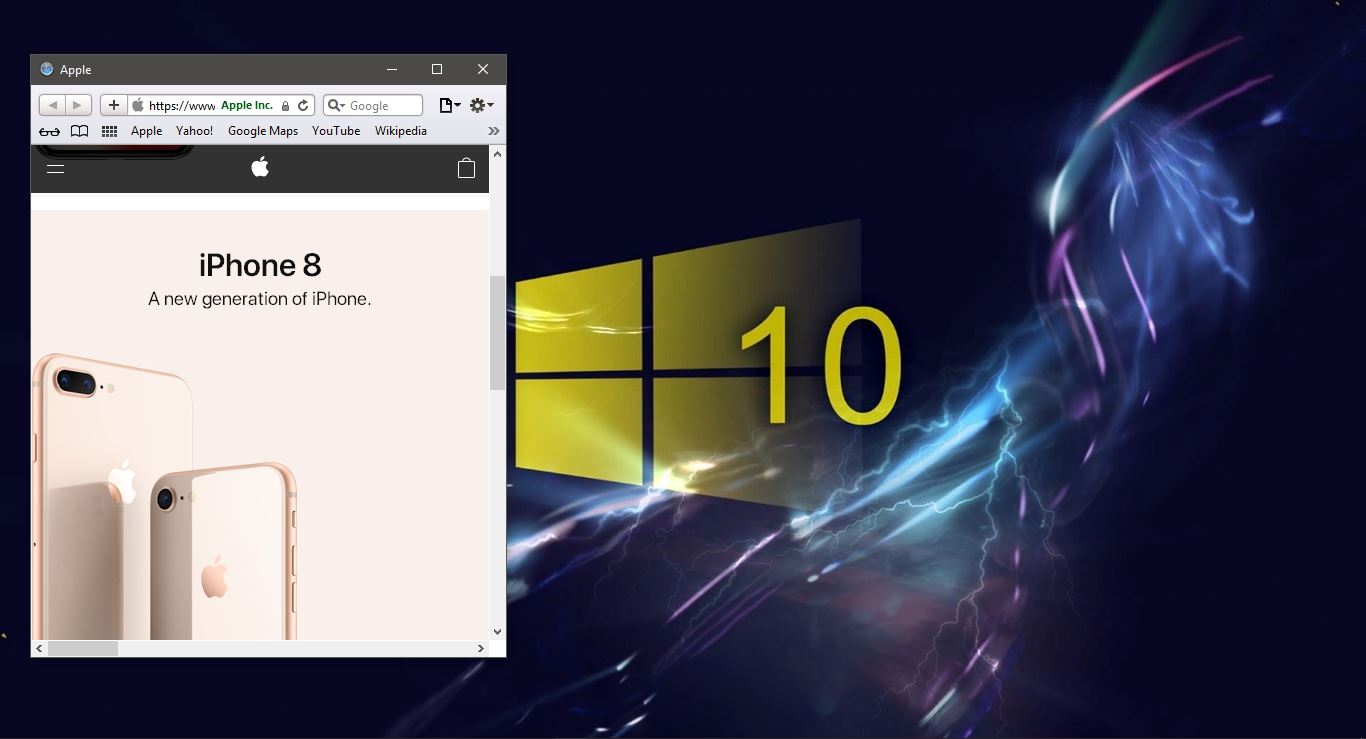Expand the bookmarks bar overflow chevron
Image resolution: width=1366 pixels, height=739 pixels.
(493, 131)
